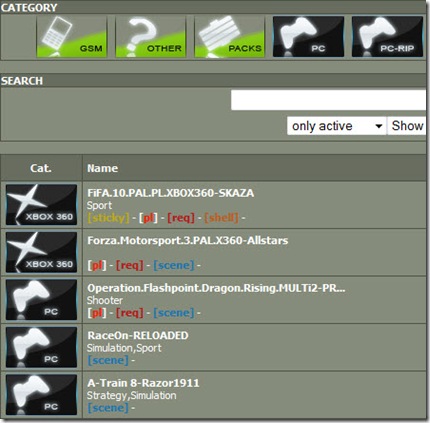Click [scene] tag in A-Train 8 row

pos(108,408)
